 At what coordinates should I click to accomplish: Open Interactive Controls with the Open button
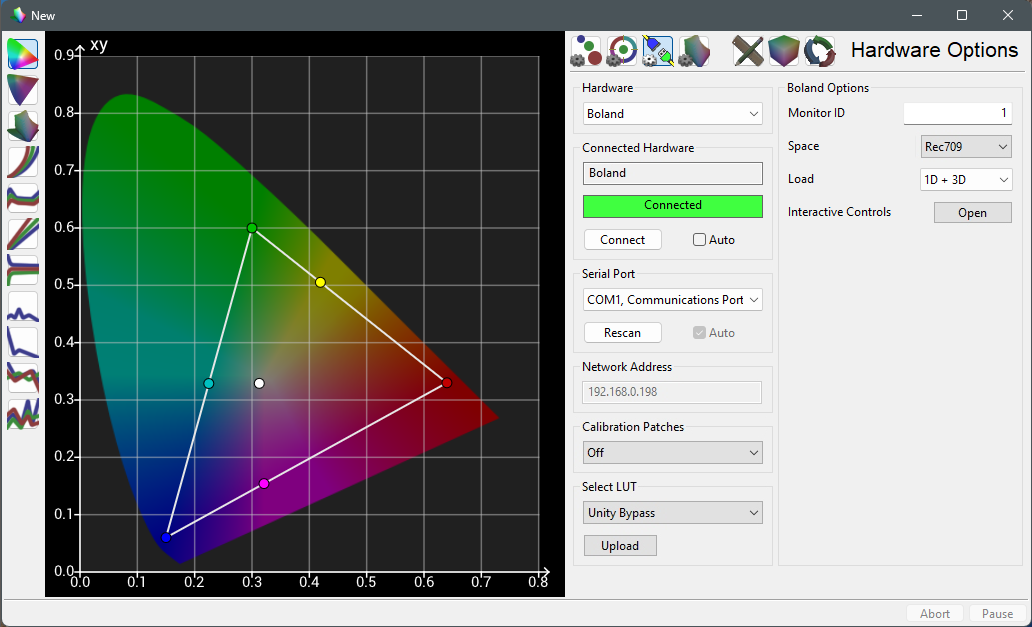click(972, 213)
